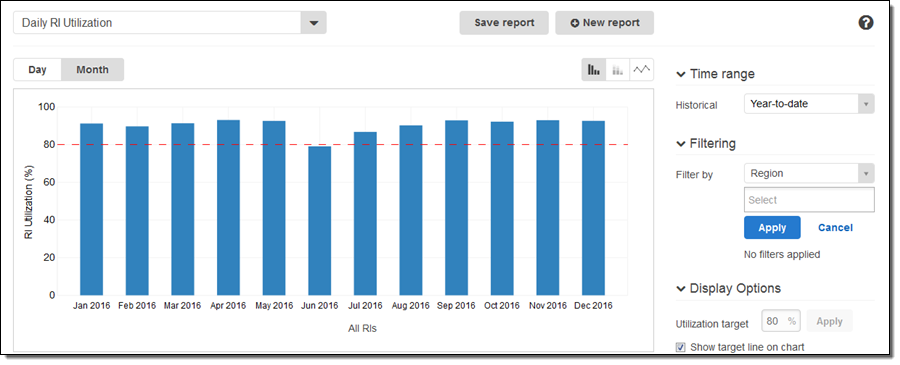Open help via question mark icon
900x365 pixels.
[866, 23]
